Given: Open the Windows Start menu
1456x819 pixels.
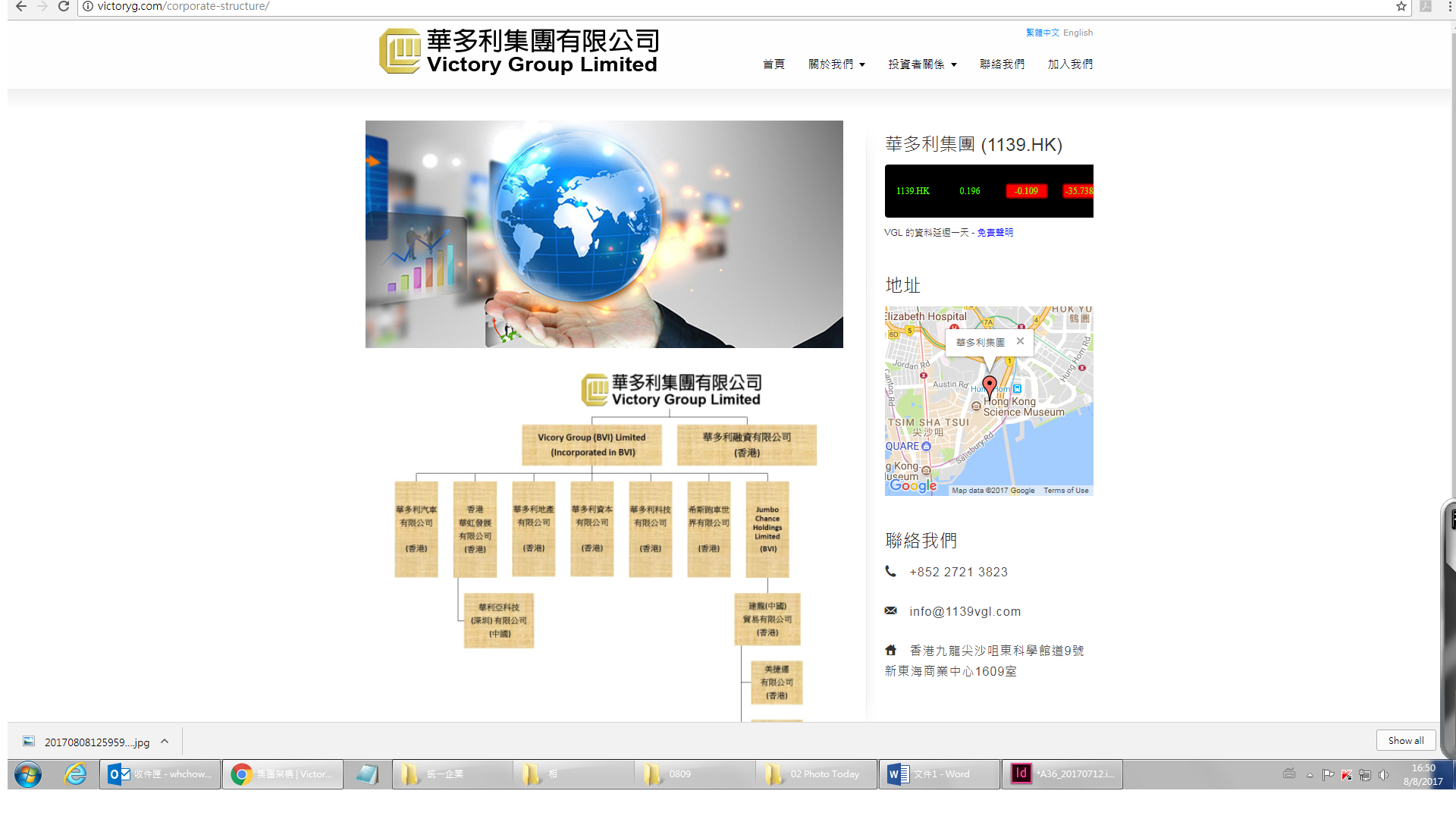Looking at the screenshot, I should 27,774.
